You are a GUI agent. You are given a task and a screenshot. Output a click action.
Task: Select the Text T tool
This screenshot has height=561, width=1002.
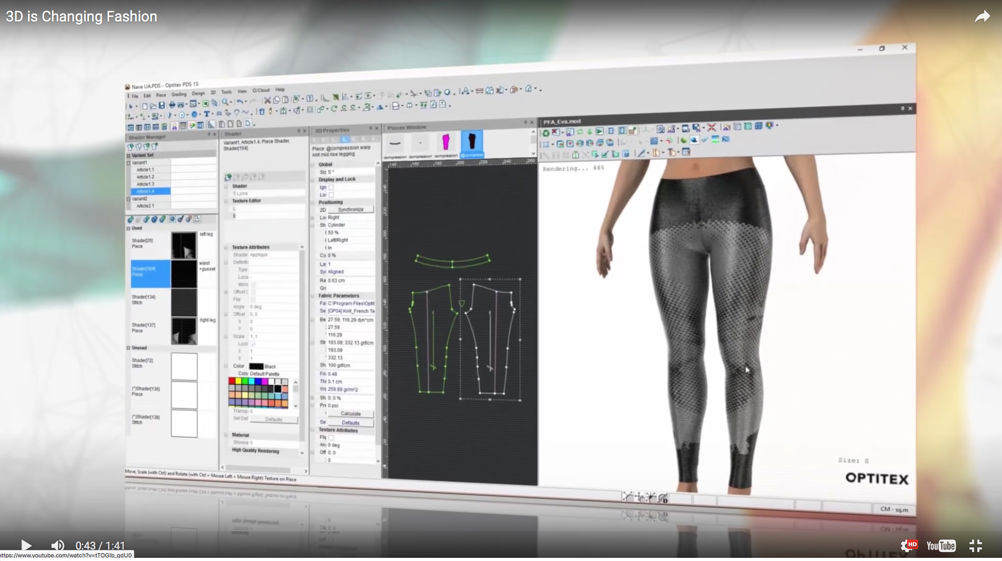coord(206,114)
